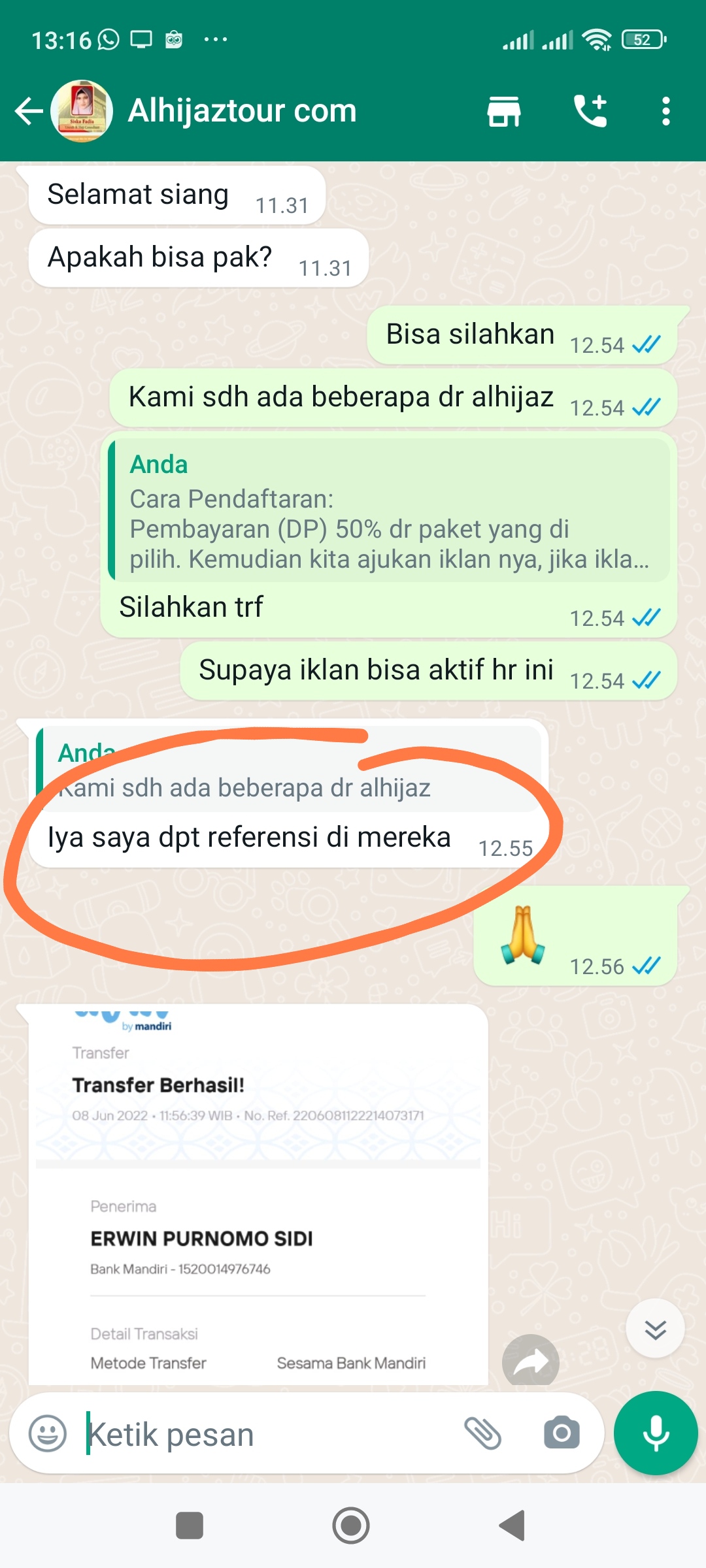Open the three-dot more options menu
This screenshot has width=706, height=1568.
665,111
